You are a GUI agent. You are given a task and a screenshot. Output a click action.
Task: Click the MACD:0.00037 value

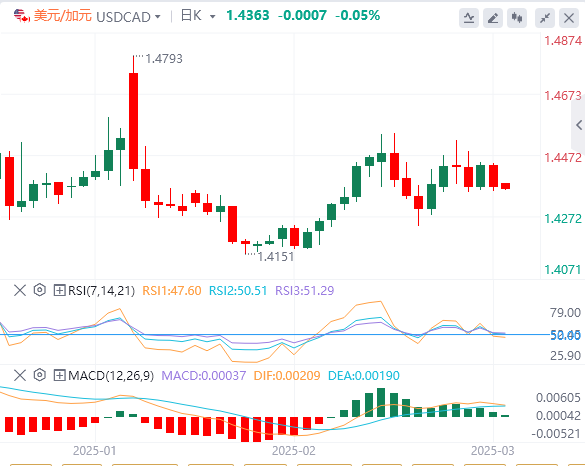(204, 375)
